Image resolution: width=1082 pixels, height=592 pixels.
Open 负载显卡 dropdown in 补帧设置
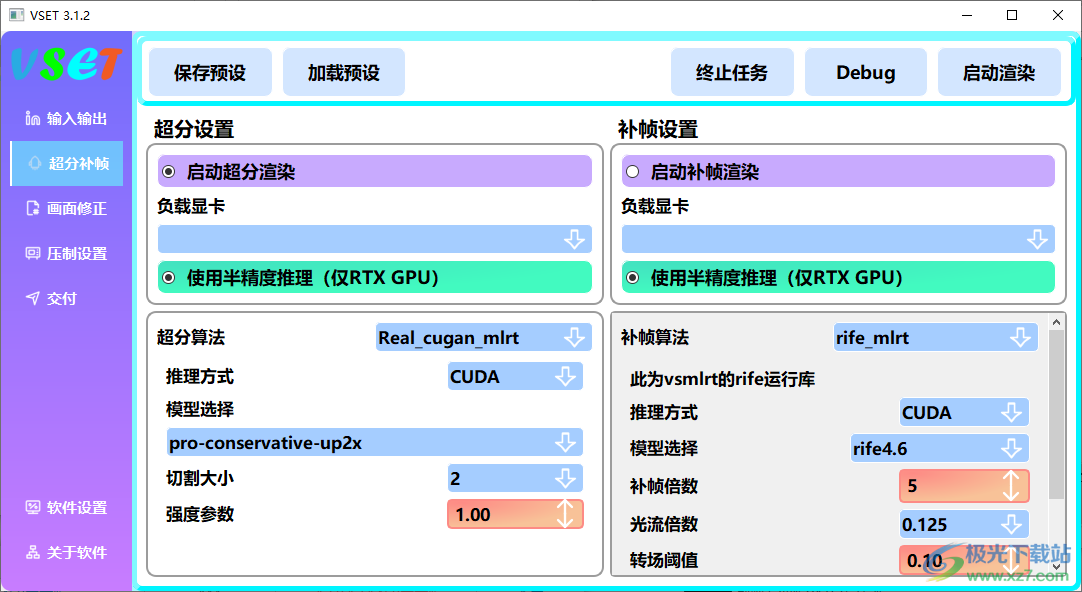pos(838,239)
